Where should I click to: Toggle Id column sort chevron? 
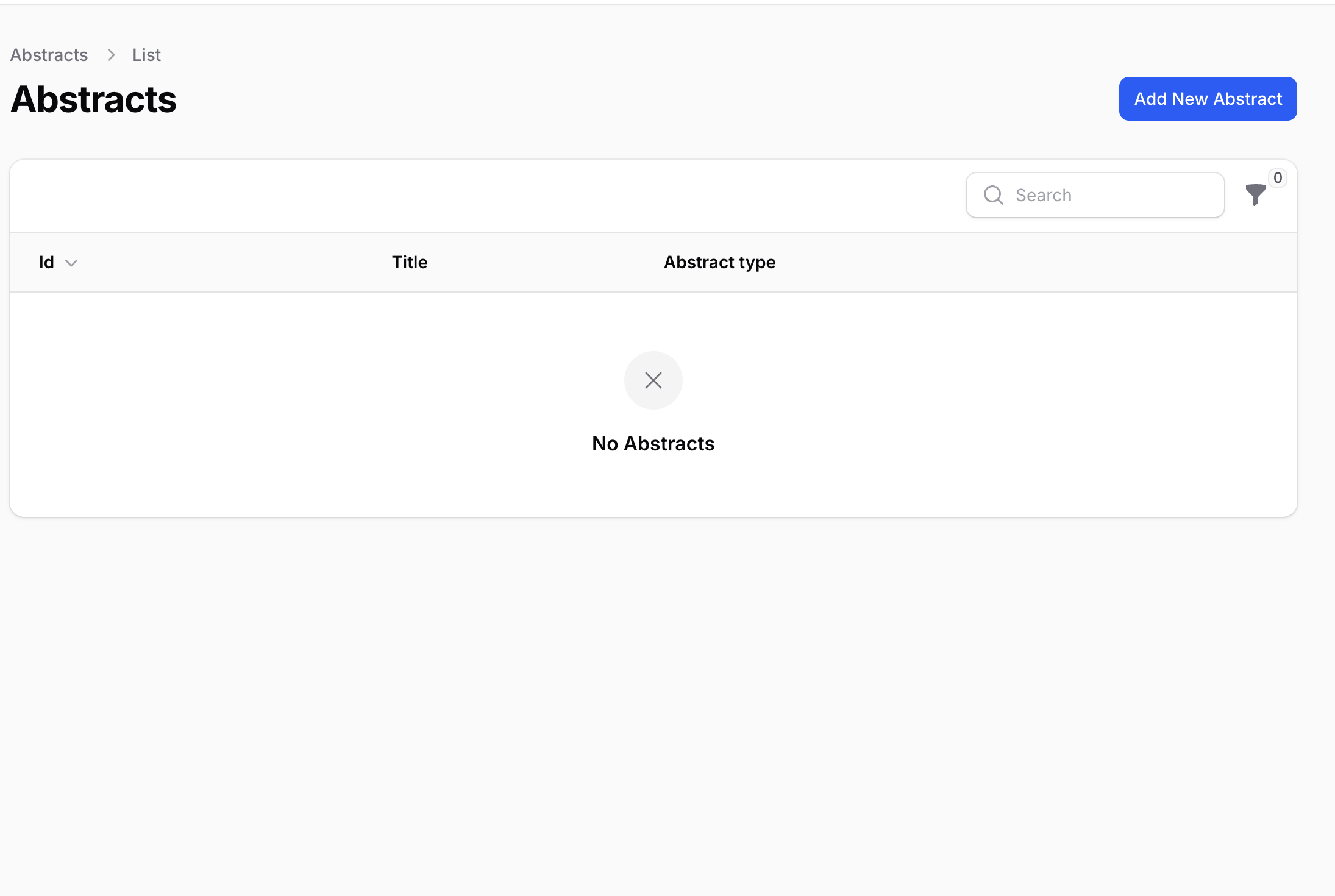tap(71, 263)
